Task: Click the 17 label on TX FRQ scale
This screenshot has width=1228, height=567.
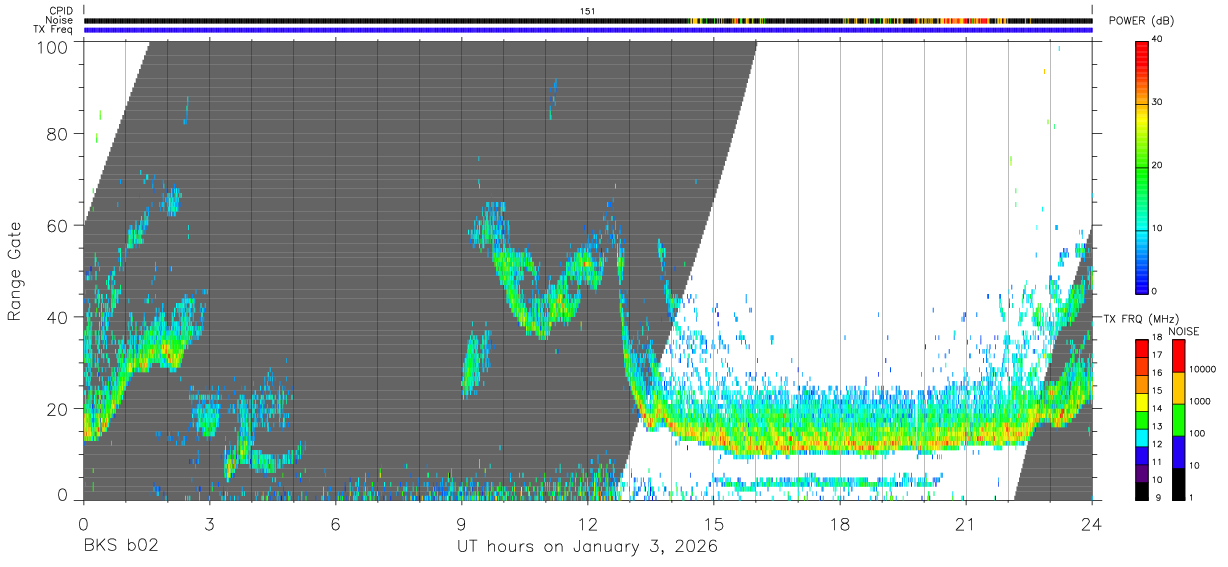Action: [1157, 354]
